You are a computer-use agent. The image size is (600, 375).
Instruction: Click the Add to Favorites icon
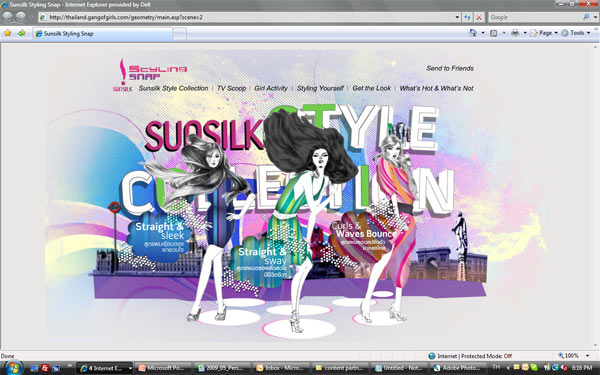(x=21, y=33)
